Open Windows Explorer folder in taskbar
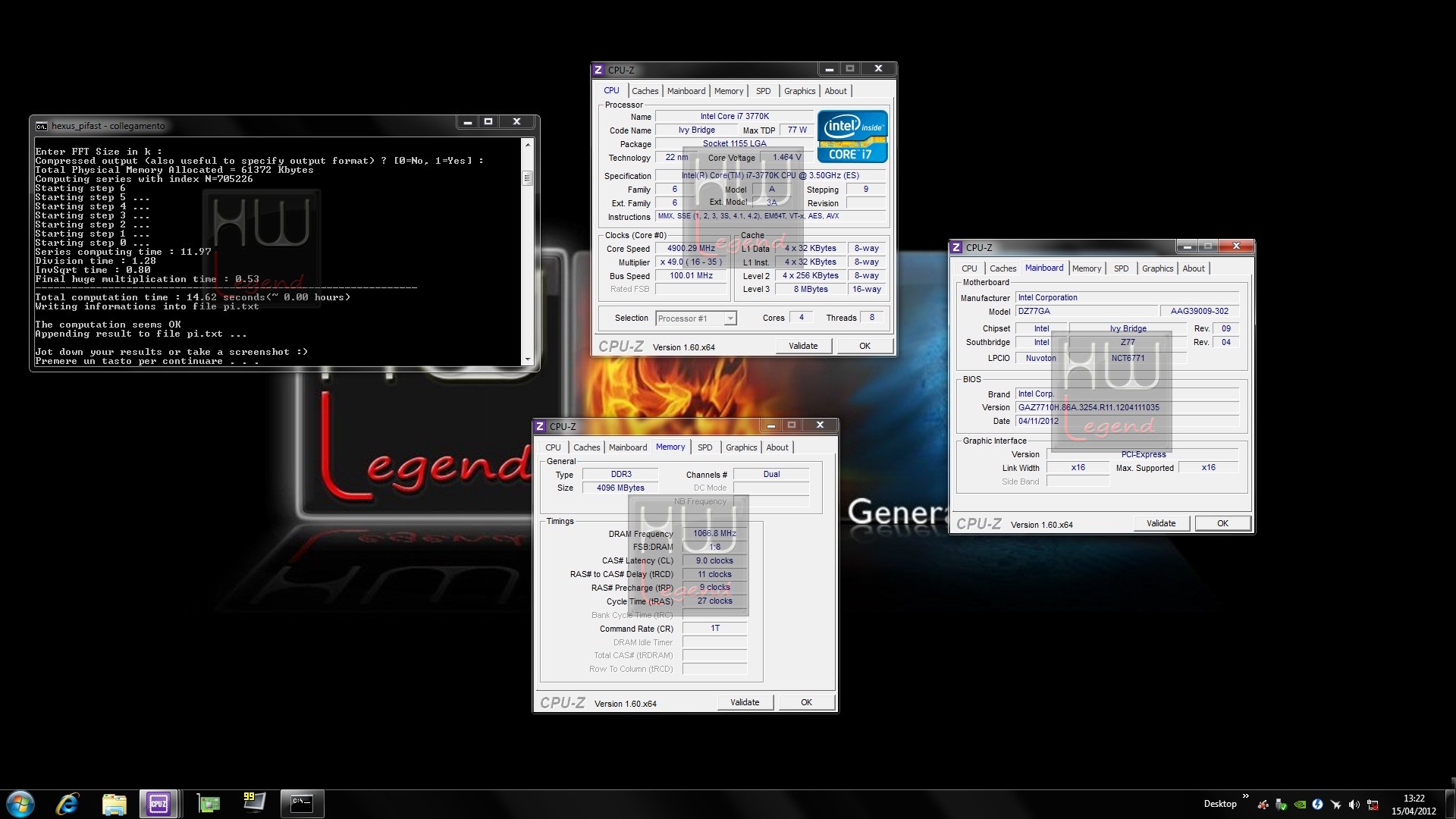Screen dimensions: 1456x819 point(114,804)
